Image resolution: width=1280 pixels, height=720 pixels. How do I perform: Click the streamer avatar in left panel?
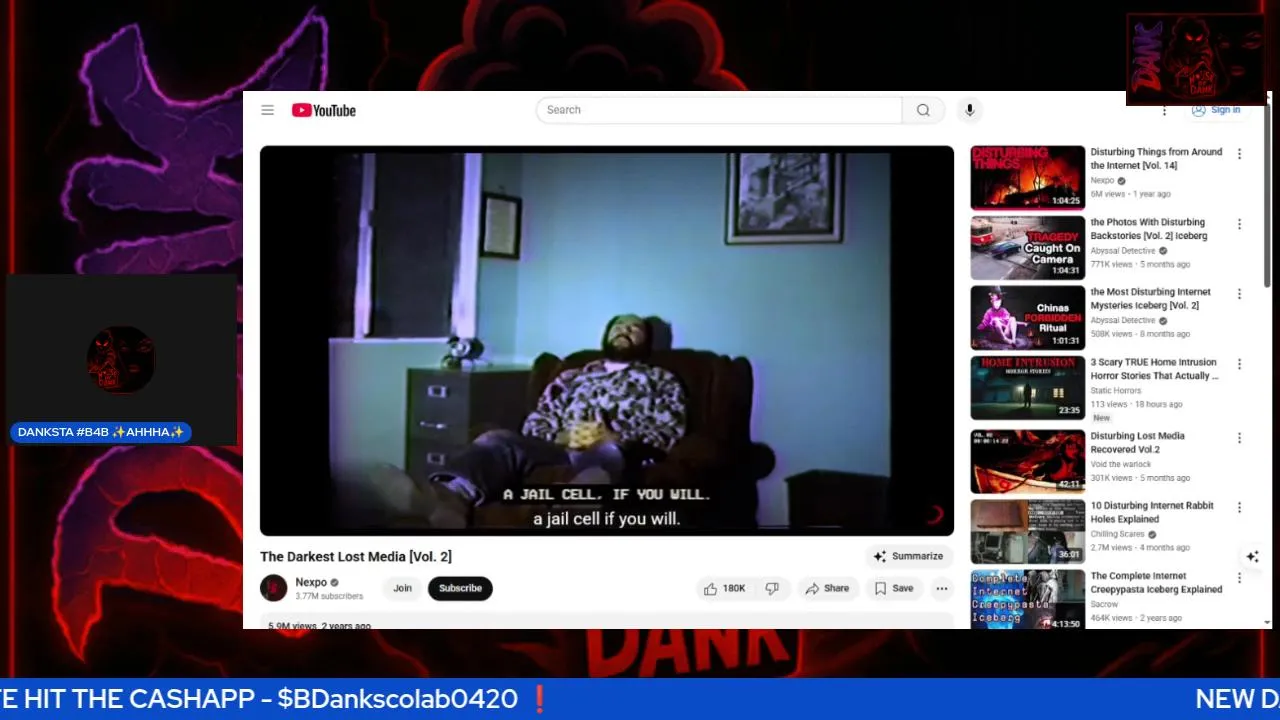click(121, 360)
